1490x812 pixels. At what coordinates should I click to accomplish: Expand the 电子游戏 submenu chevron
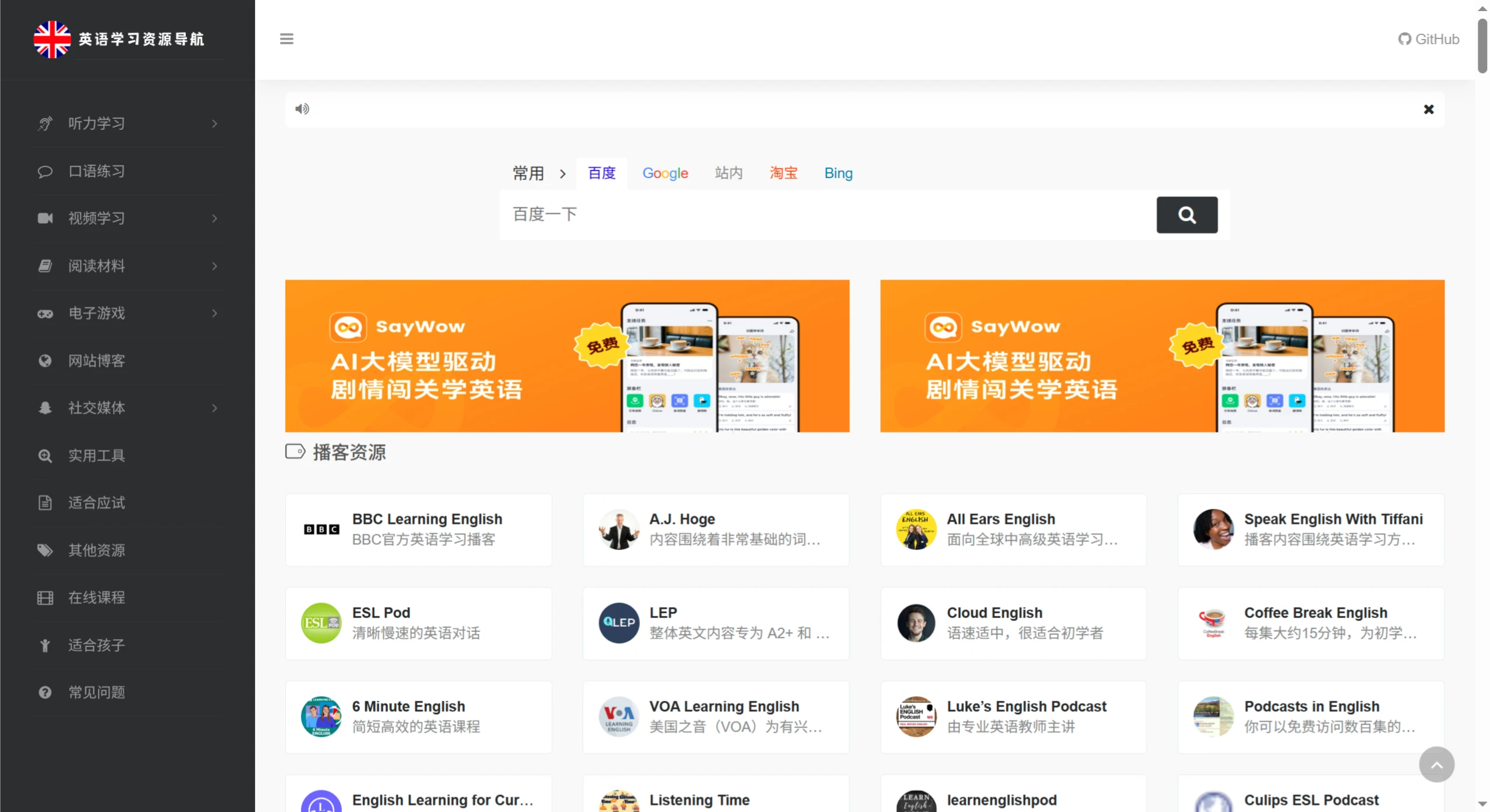[x=214, y=313]
